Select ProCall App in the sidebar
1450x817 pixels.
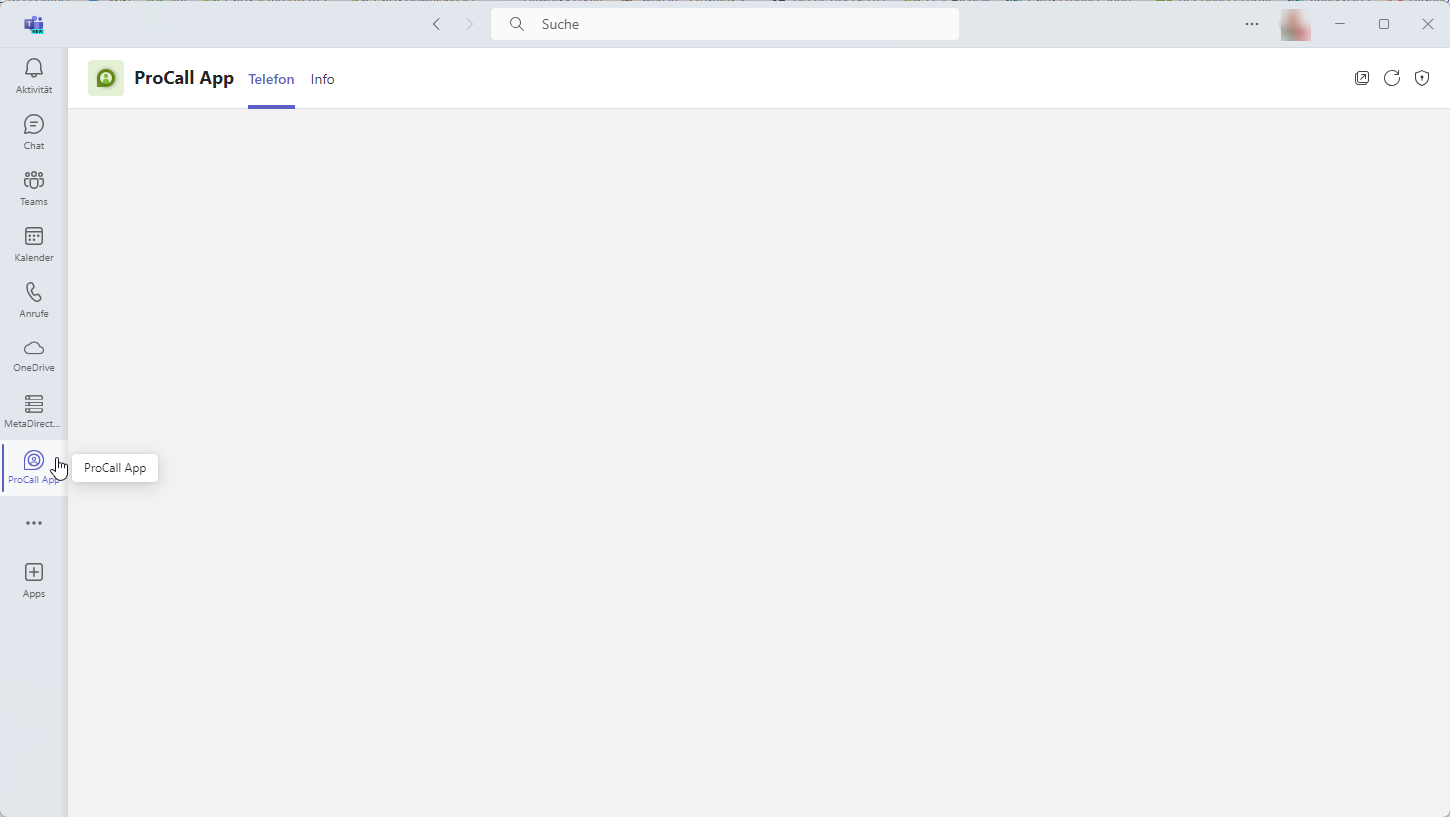coord(34,467)
